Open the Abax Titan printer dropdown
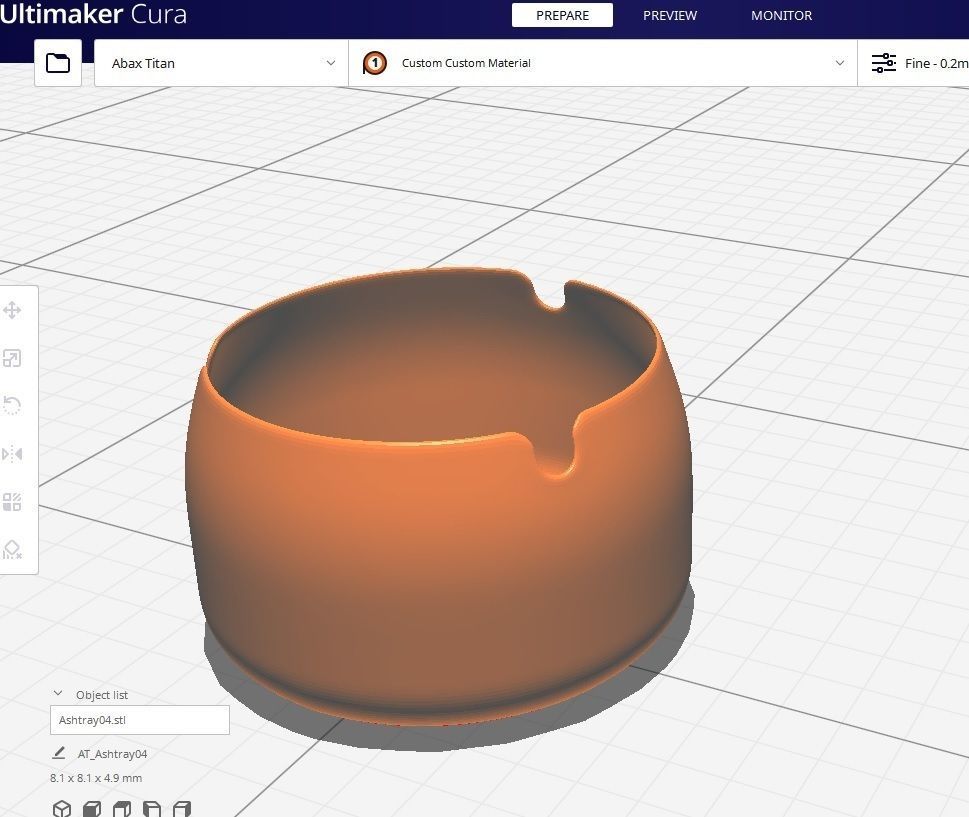The height and width of the screenshot is (817, 969). click(221, 63)
